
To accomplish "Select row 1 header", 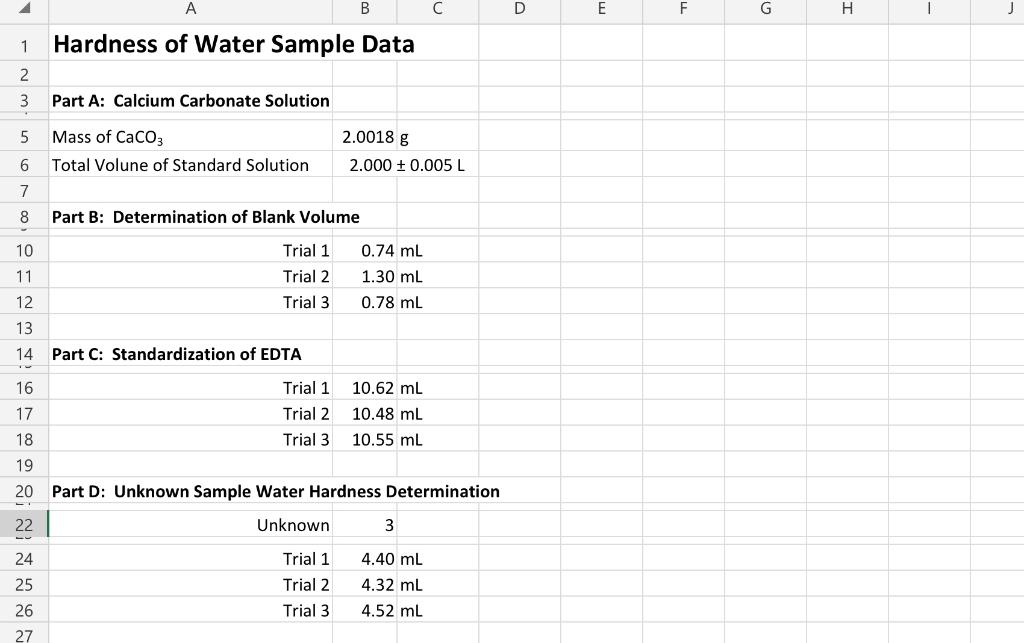I will point(22,44).
